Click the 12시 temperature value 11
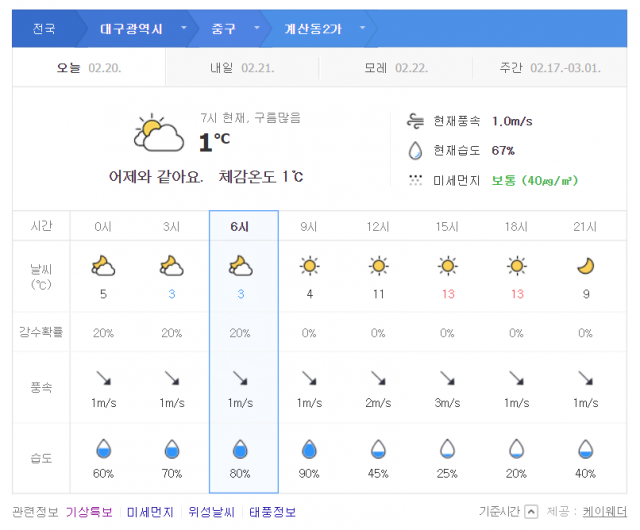 coord(378,294)
